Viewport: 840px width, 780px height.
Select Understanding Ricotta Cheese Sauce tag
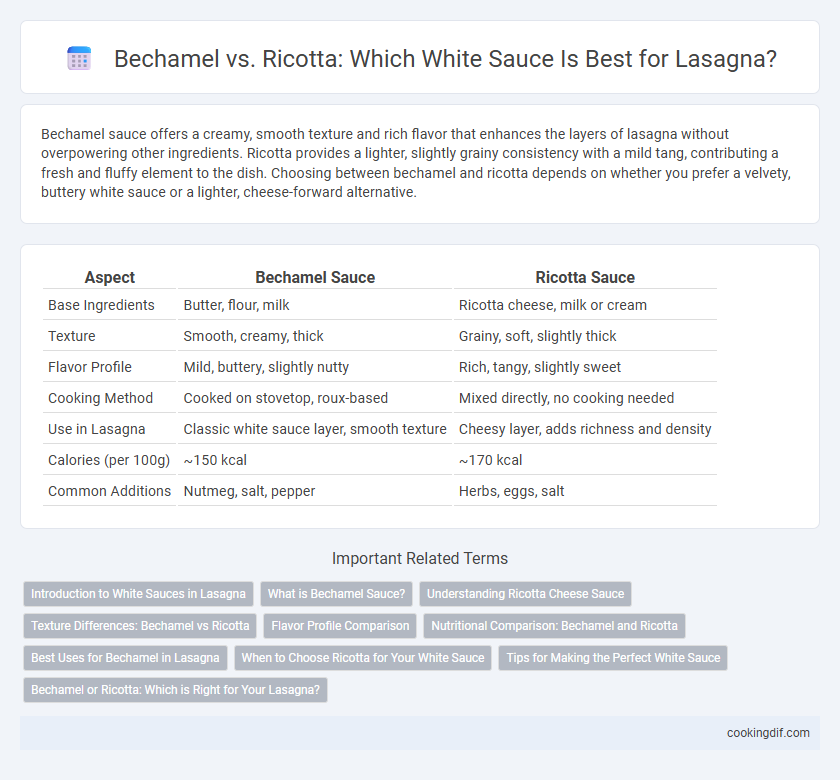tap(526, 594)
